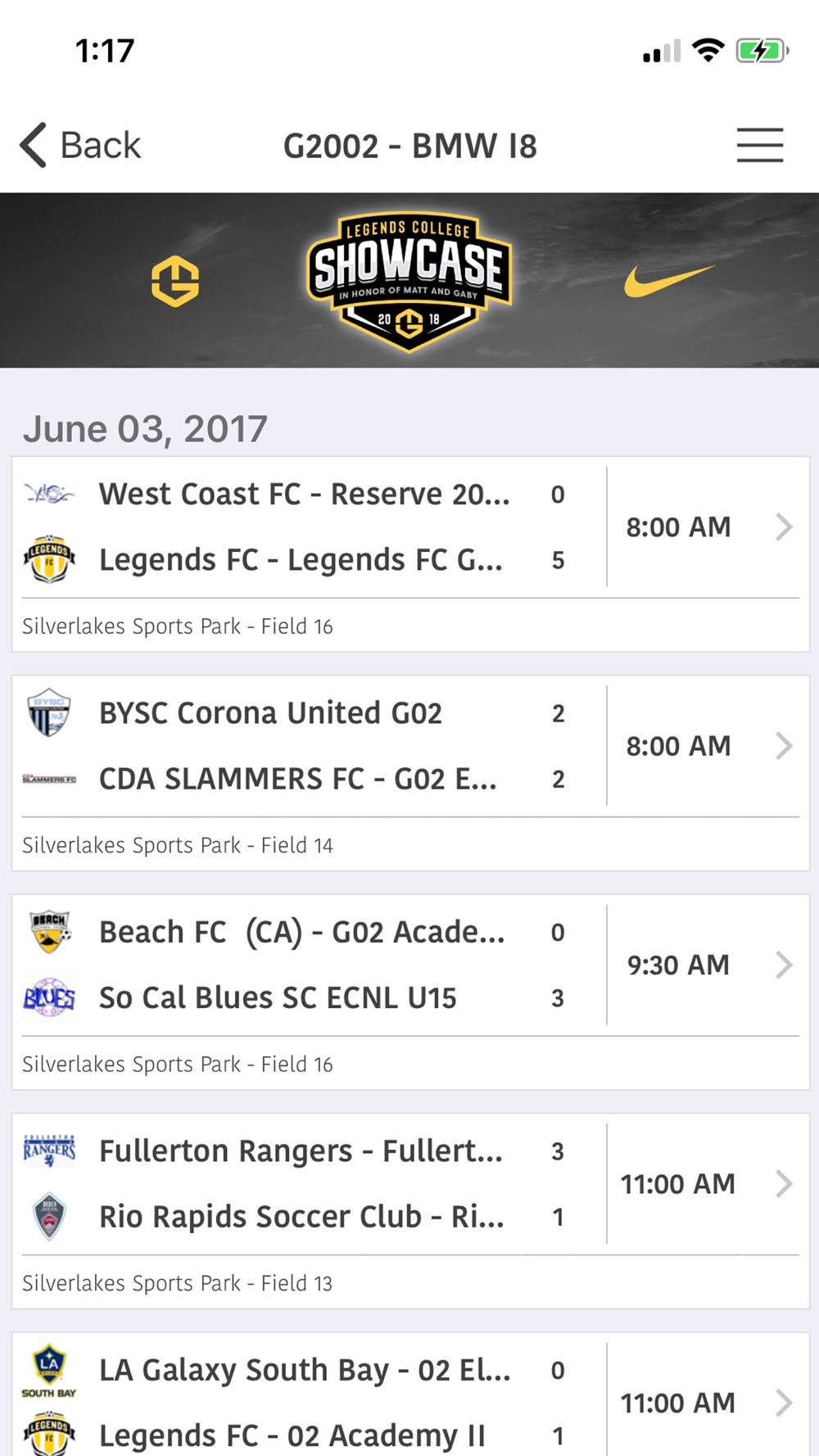Viewport: 819px width, 1456px height.
Task: Click the Legends FC shield logo in banner
Action: coord(175,281)
